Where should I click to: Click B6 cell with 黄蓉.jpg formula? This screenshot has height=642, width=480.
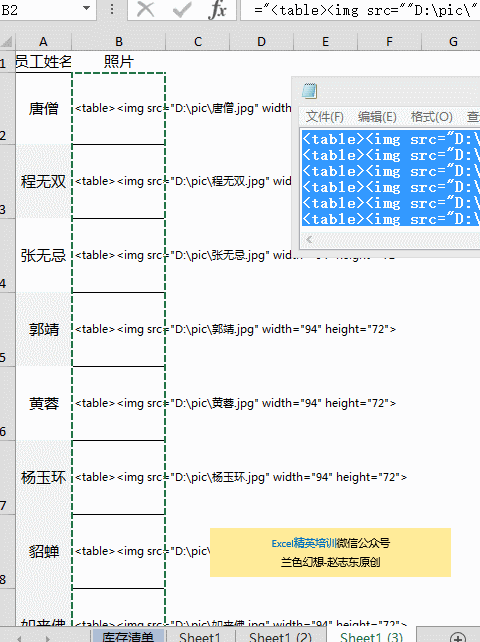coord(118,404)
